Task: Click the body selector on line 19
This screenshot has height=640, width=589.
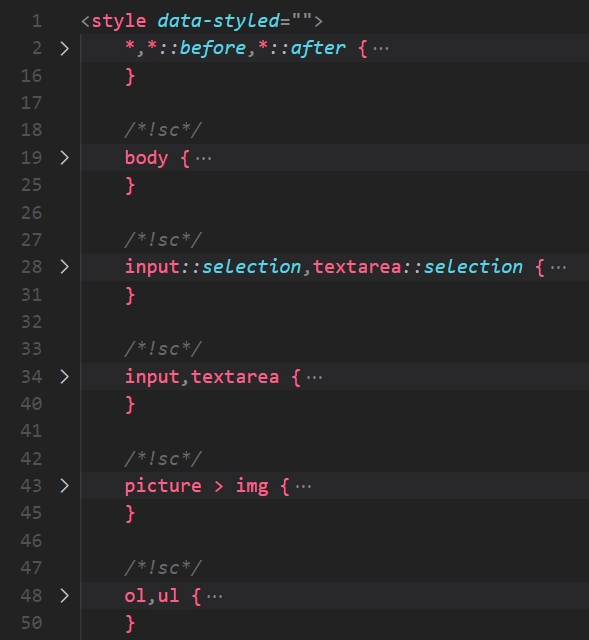Action: coord(147,158)
